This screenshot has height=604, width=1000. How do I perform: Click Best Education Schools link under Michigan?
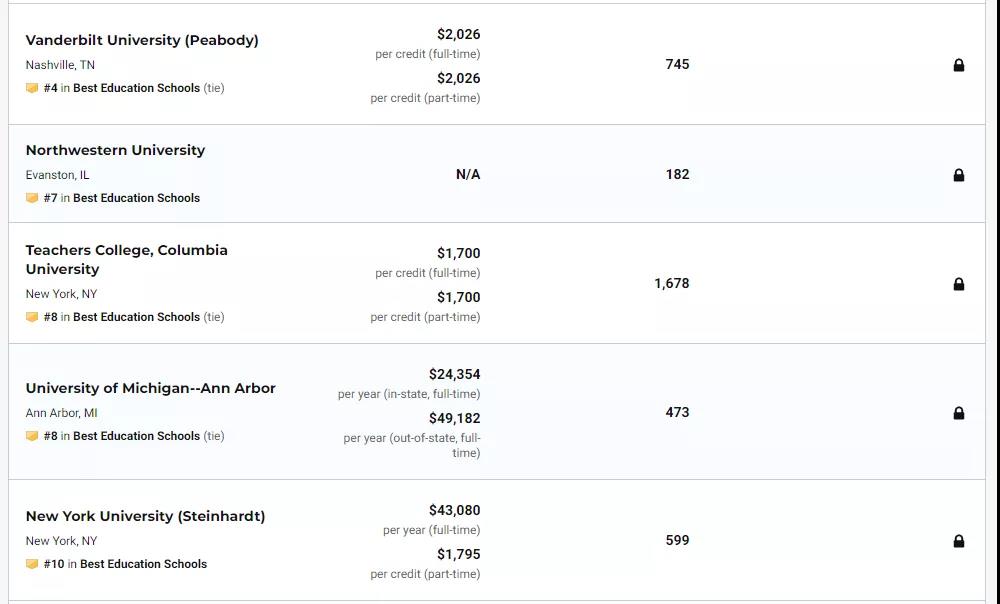[x=136, y=436]
